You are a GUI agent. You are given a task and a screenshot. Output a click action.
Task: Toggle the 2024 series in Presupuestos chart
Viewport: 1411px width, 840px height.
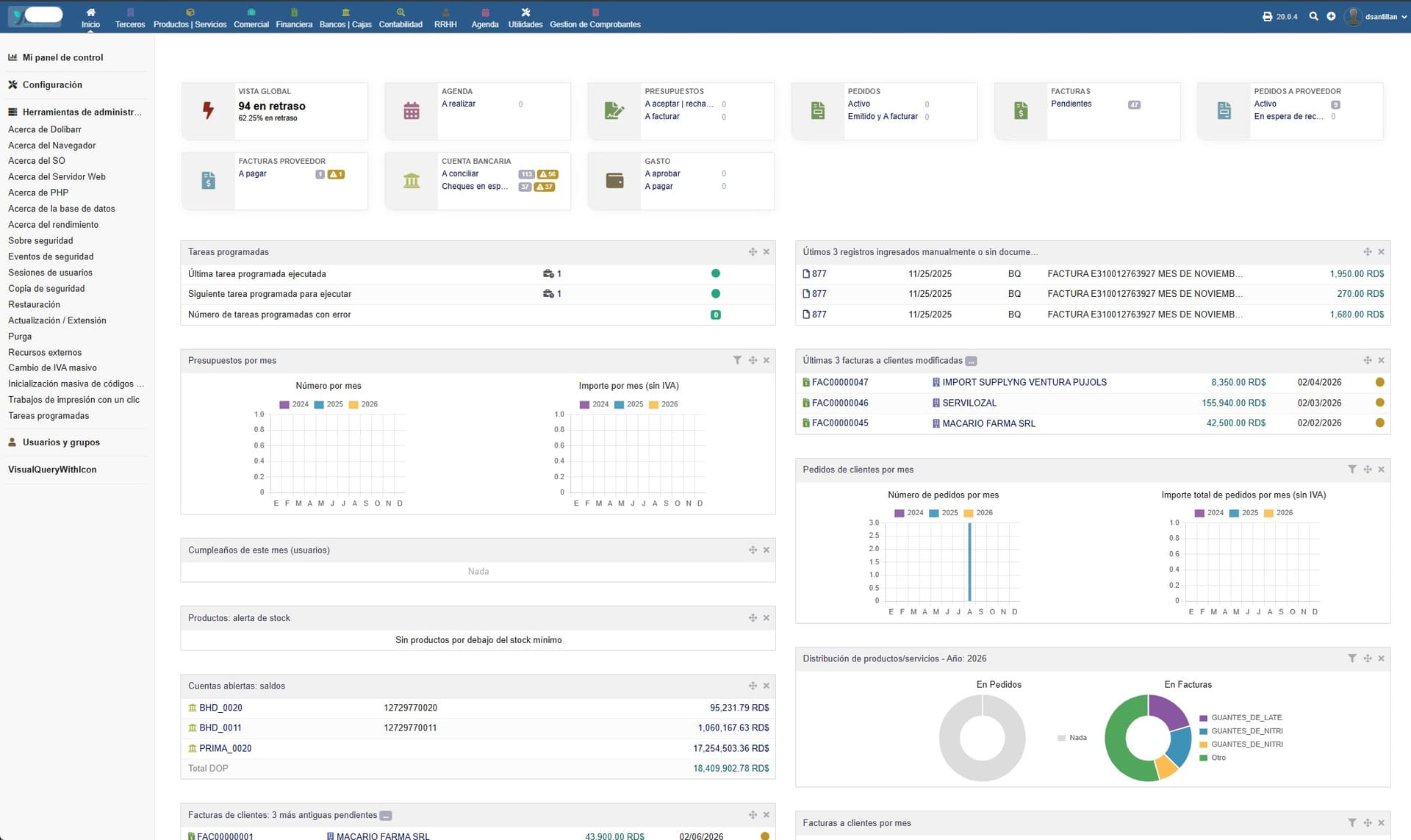pos(283,404)
